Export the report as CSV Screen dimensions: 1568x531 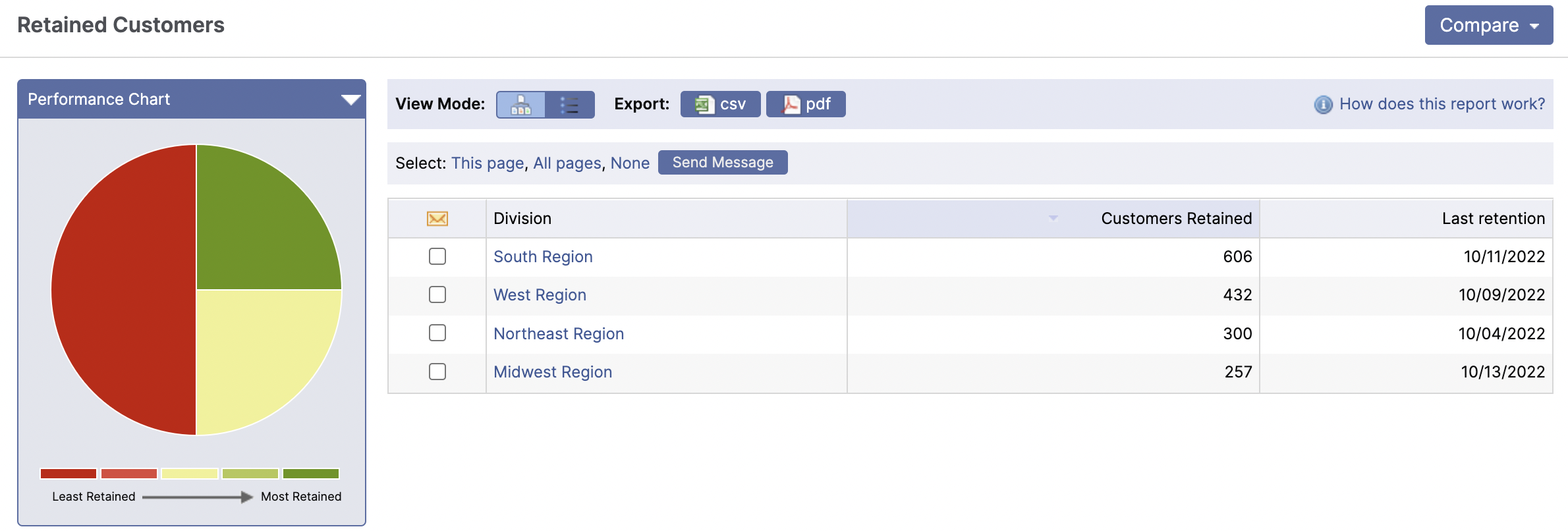(720, 104)
